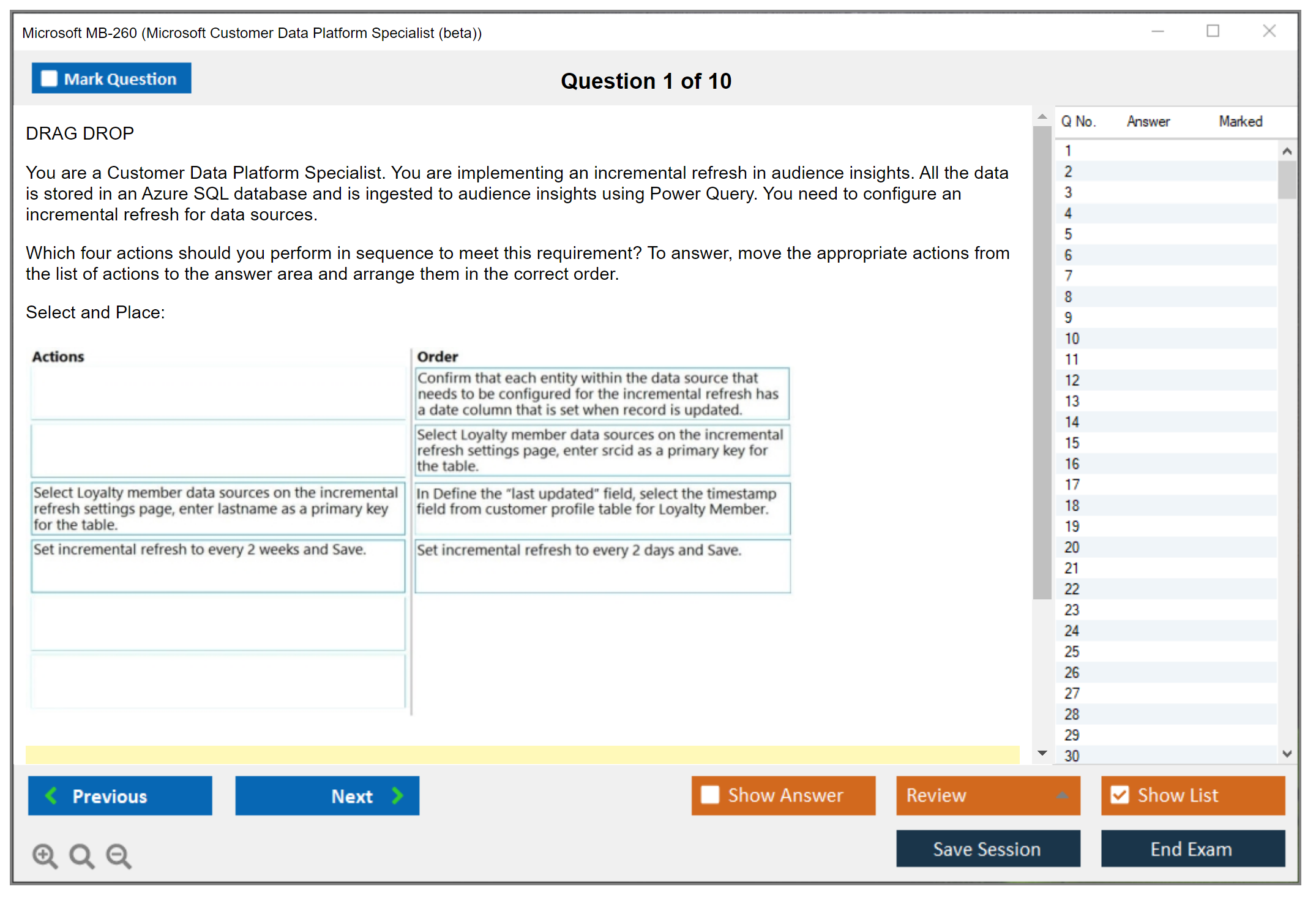
Task: Uncheck the Show List checkbox
Action: (x=1120, y=795)
